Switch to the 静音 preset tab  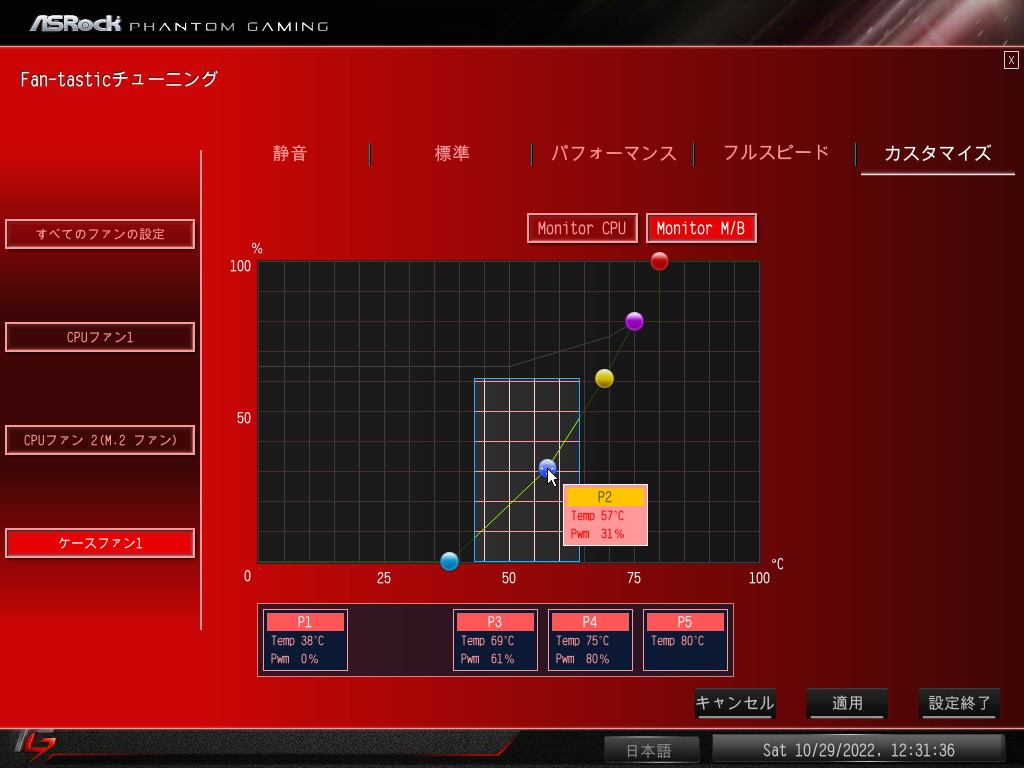[x=290, y=153]
